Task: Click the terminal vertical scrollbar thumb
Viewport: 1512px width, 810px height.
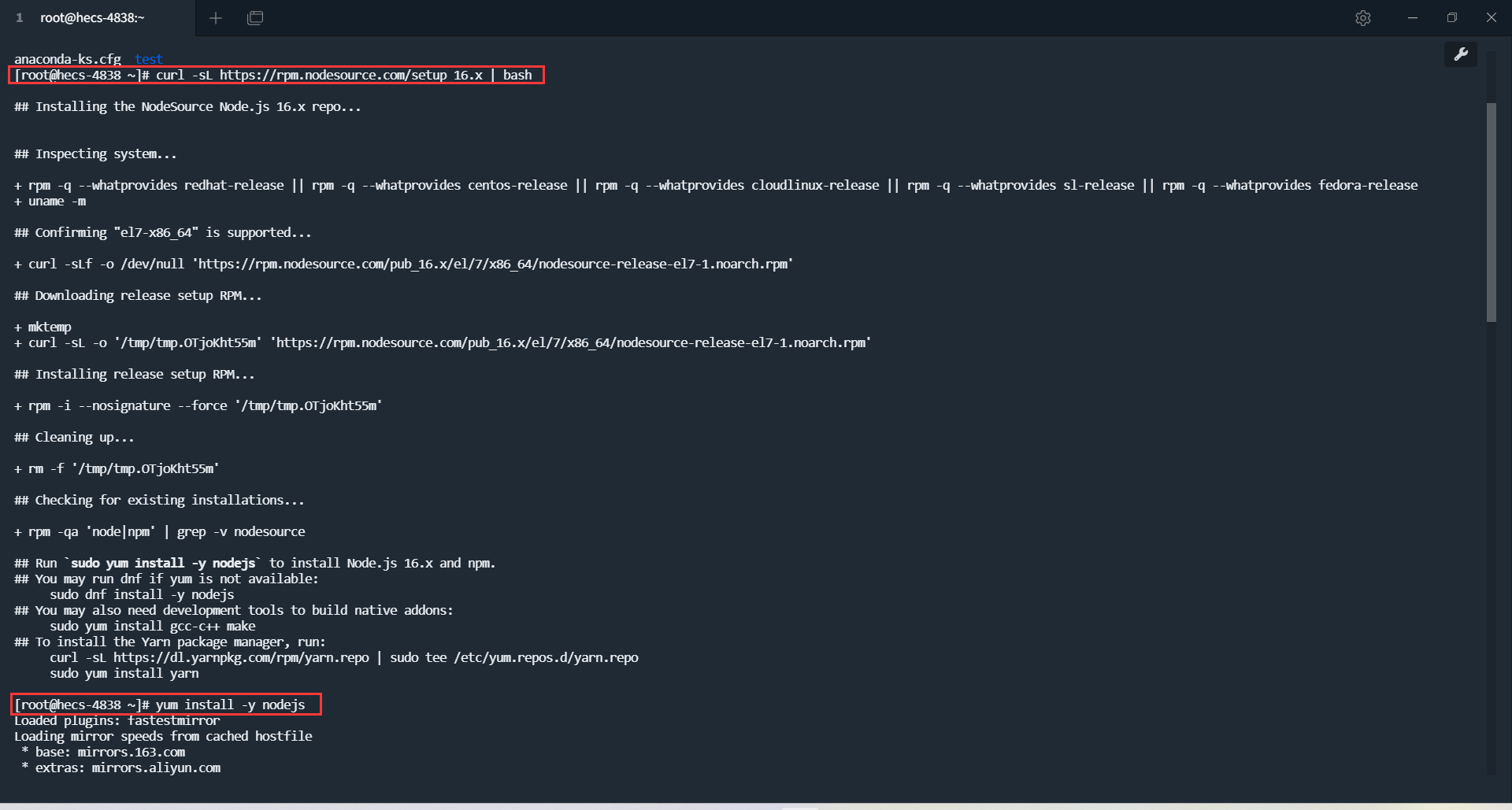Action: (1491, 213)
